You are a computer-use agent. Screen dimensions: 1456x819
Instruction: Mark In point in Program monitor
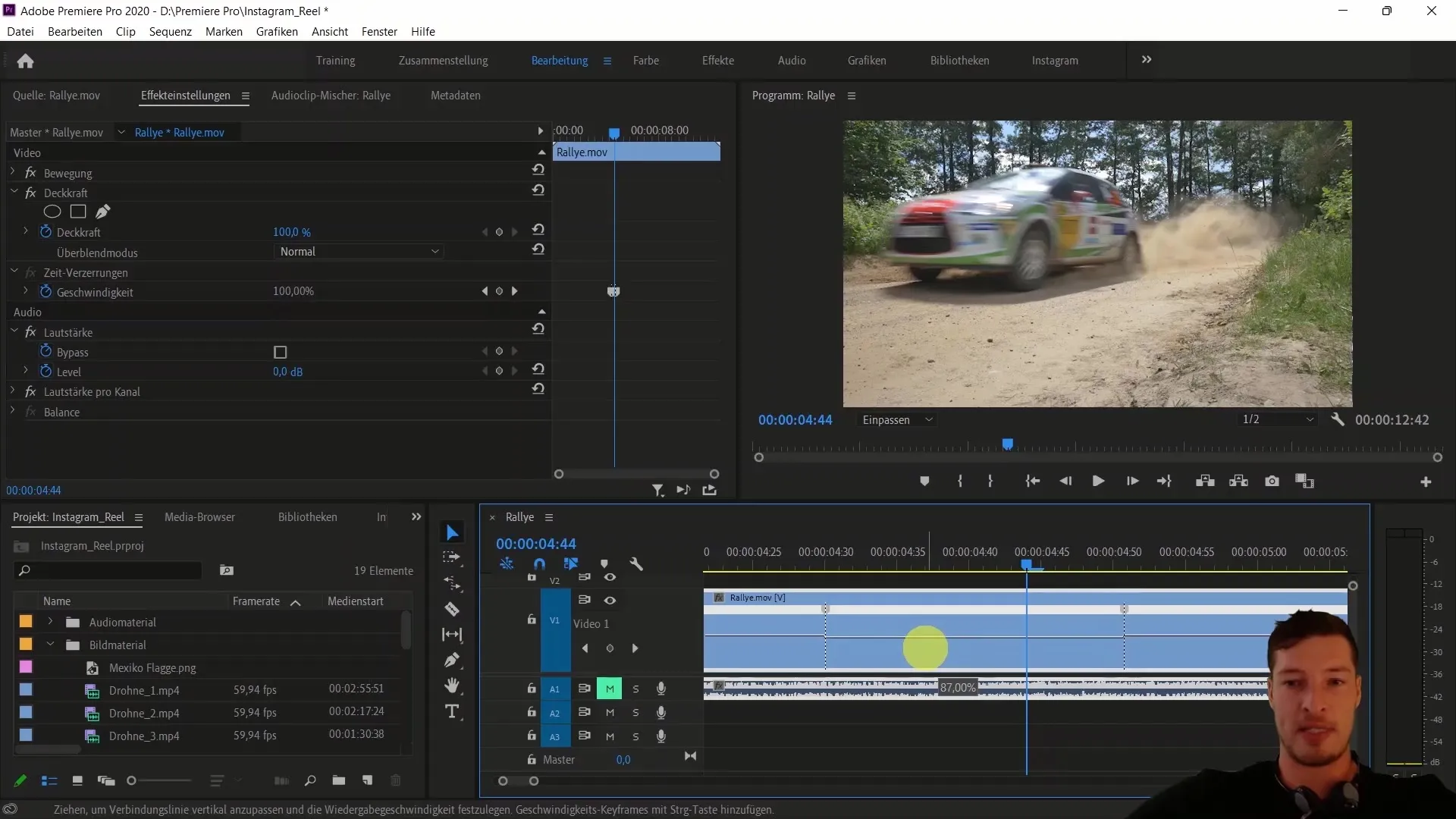pos(960,482)
